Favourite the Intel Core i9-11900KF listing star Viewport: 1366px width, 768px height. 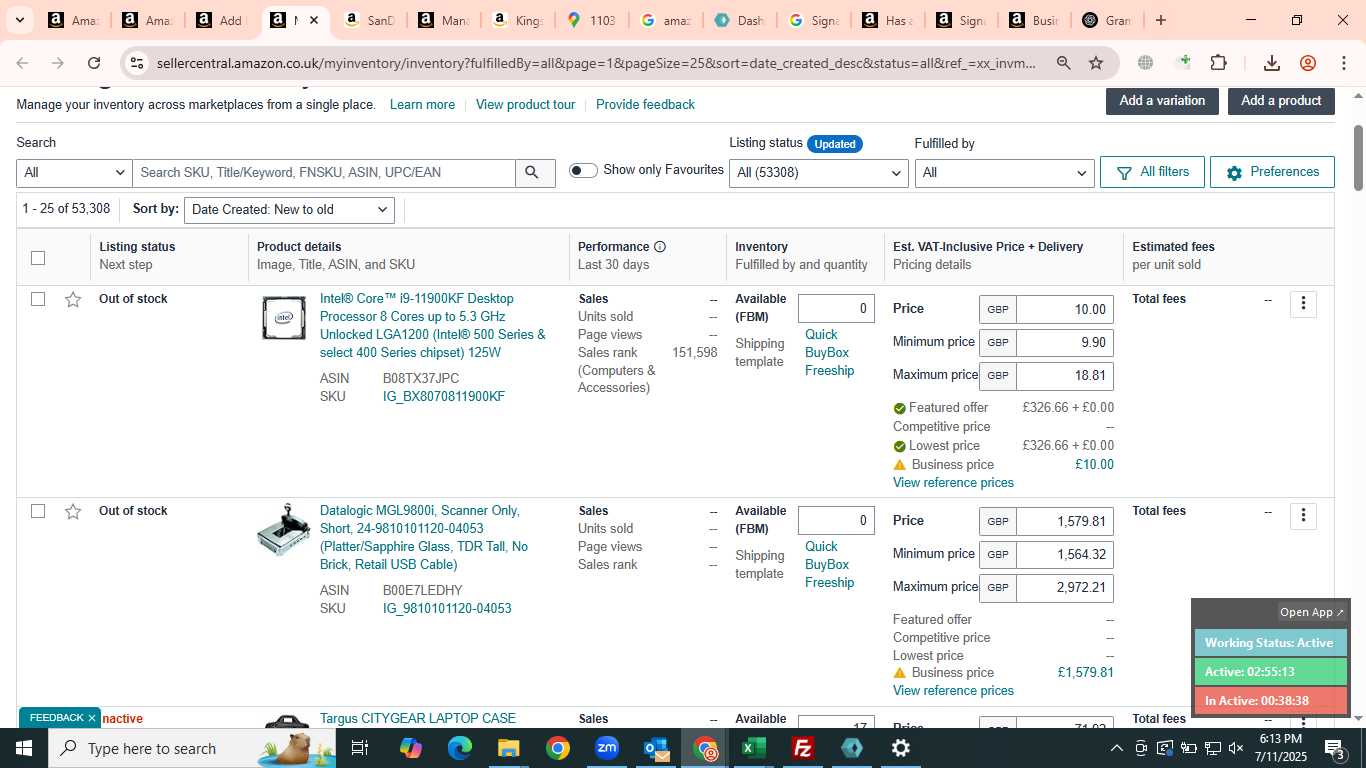coord(73,299)
